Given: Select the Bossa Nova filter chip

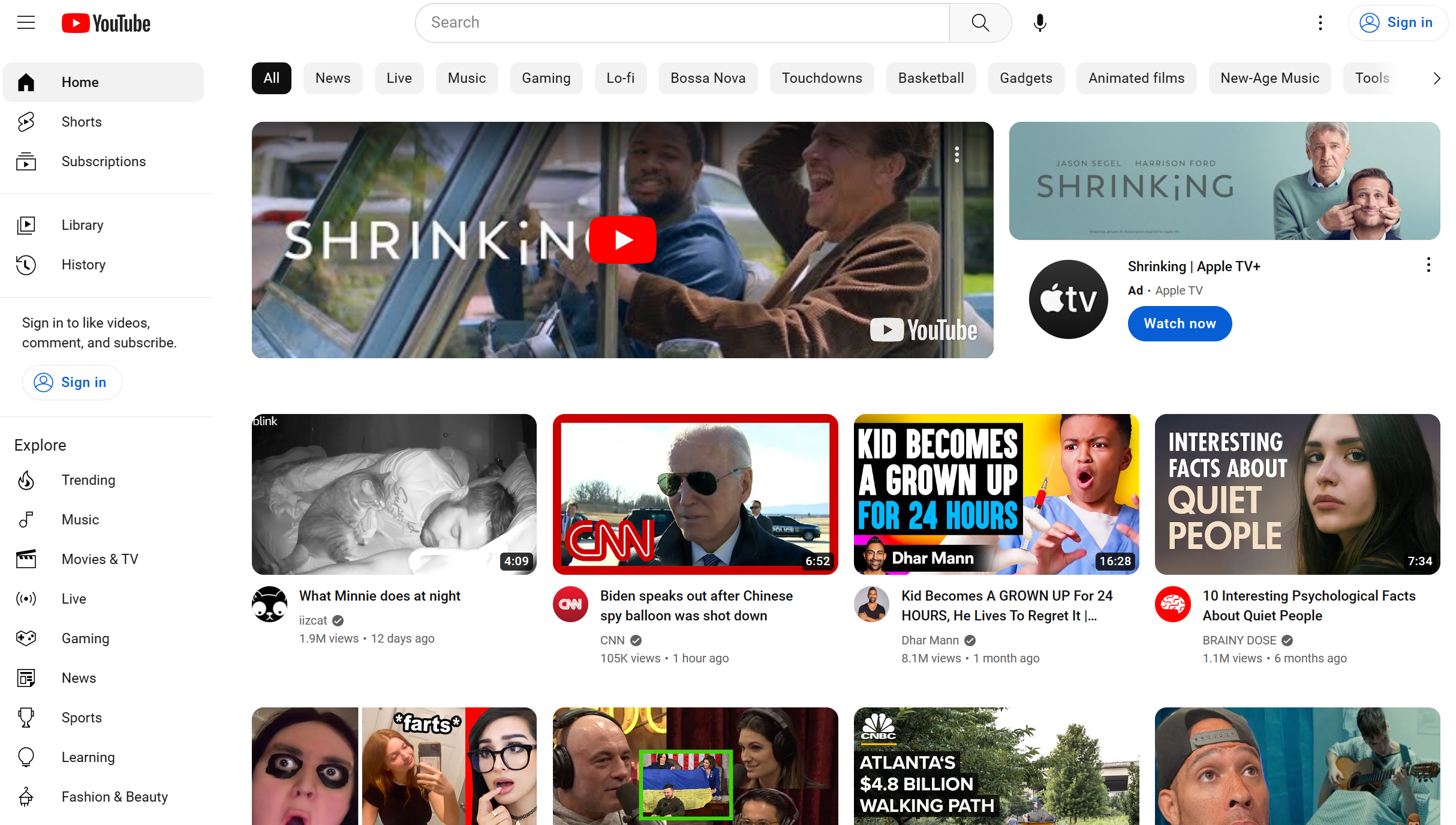Looking at the screenshot, I should point(708,78).
